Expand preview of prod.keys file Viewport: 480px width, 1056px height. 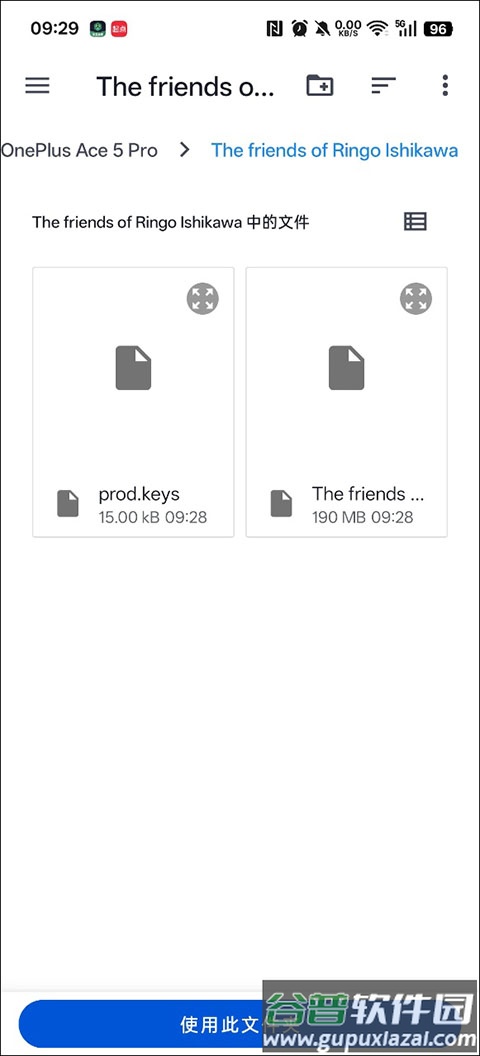coord(203,298)
